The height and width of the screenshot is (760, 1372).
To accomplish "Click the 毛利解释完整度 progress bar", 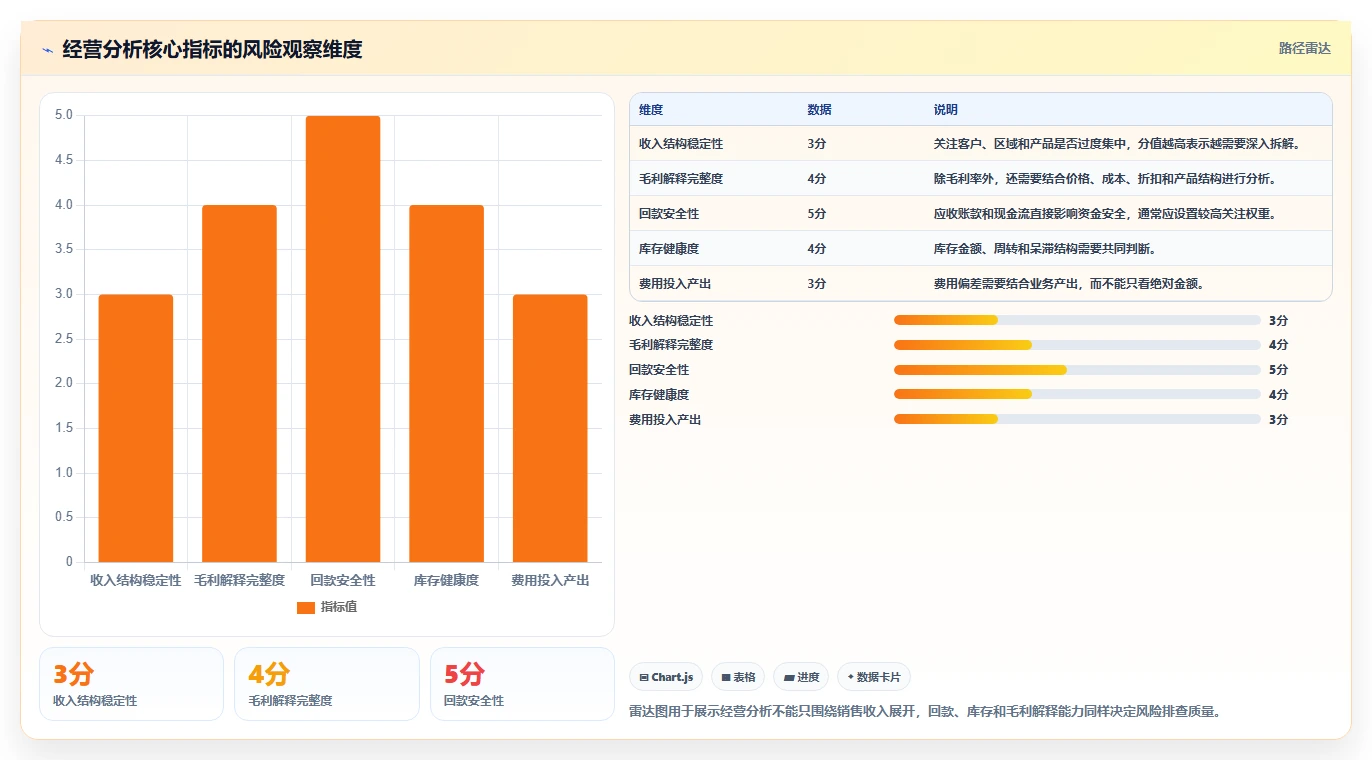I will 1077,345.
